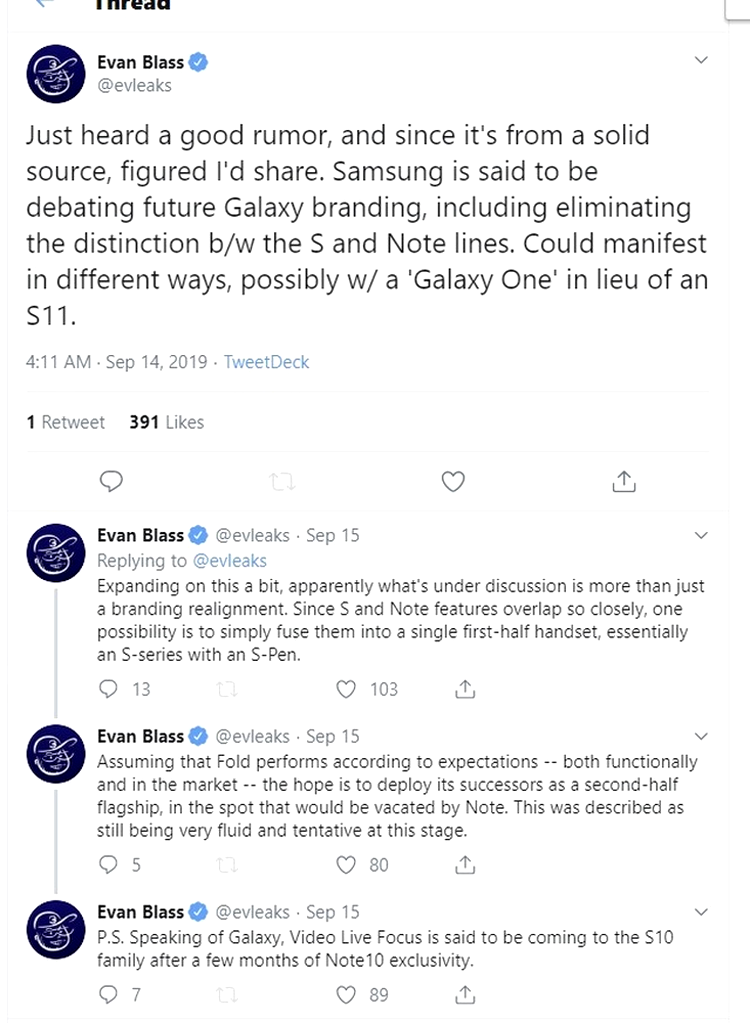Share the main tweet via the upload icon
This screenshot has width=750, height=1023.
624,481
